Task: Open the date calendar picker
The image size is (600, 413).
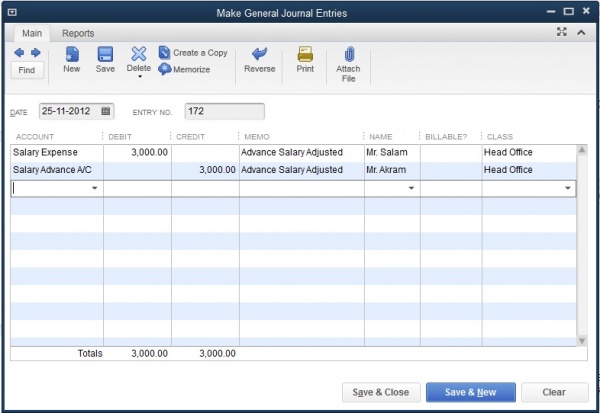Action: pyautogui.click(x=107, y=111)
